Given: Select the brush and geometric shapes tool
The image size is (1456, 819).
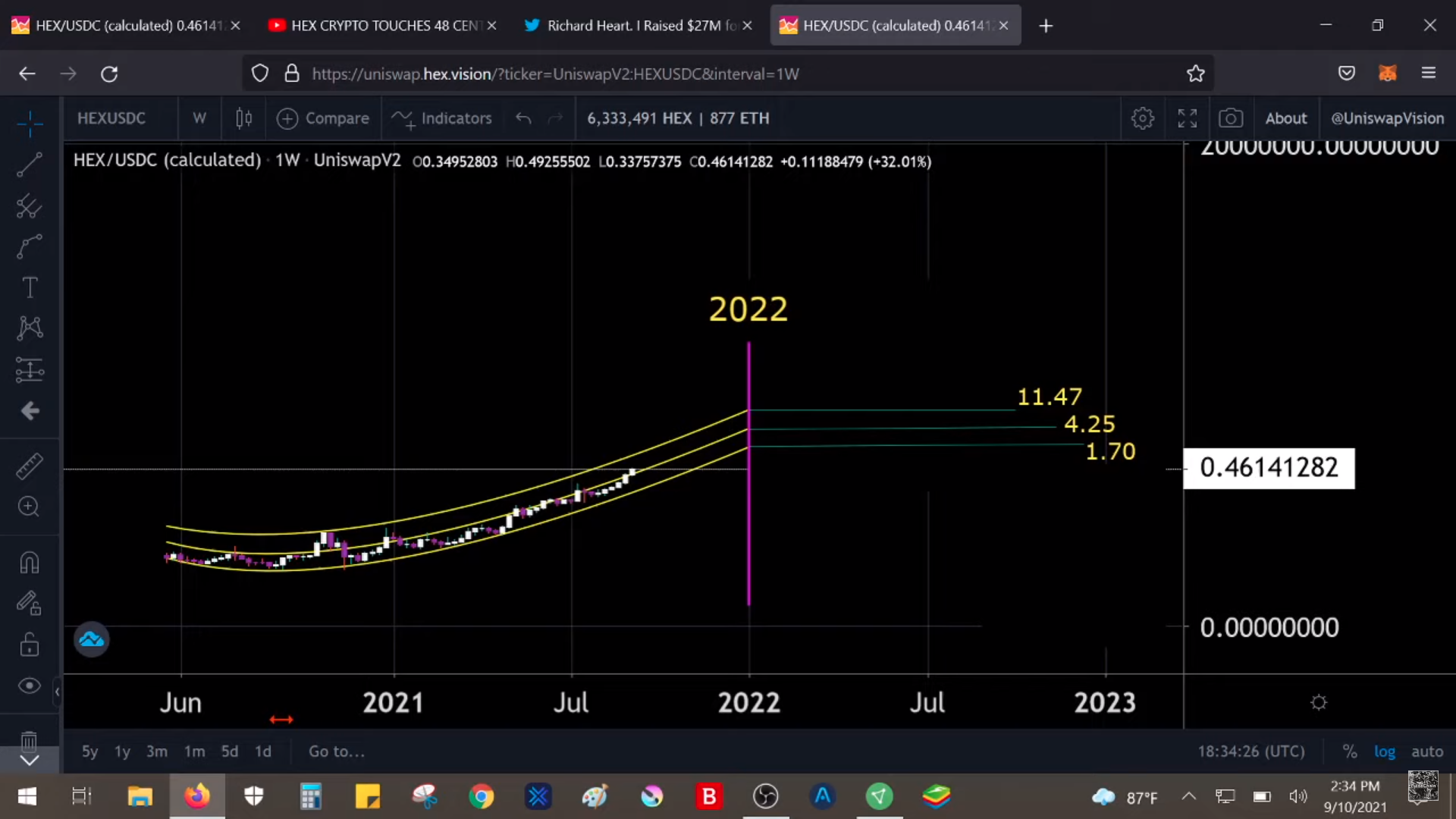Looking at the screenshot, I should tap(30, 246).
